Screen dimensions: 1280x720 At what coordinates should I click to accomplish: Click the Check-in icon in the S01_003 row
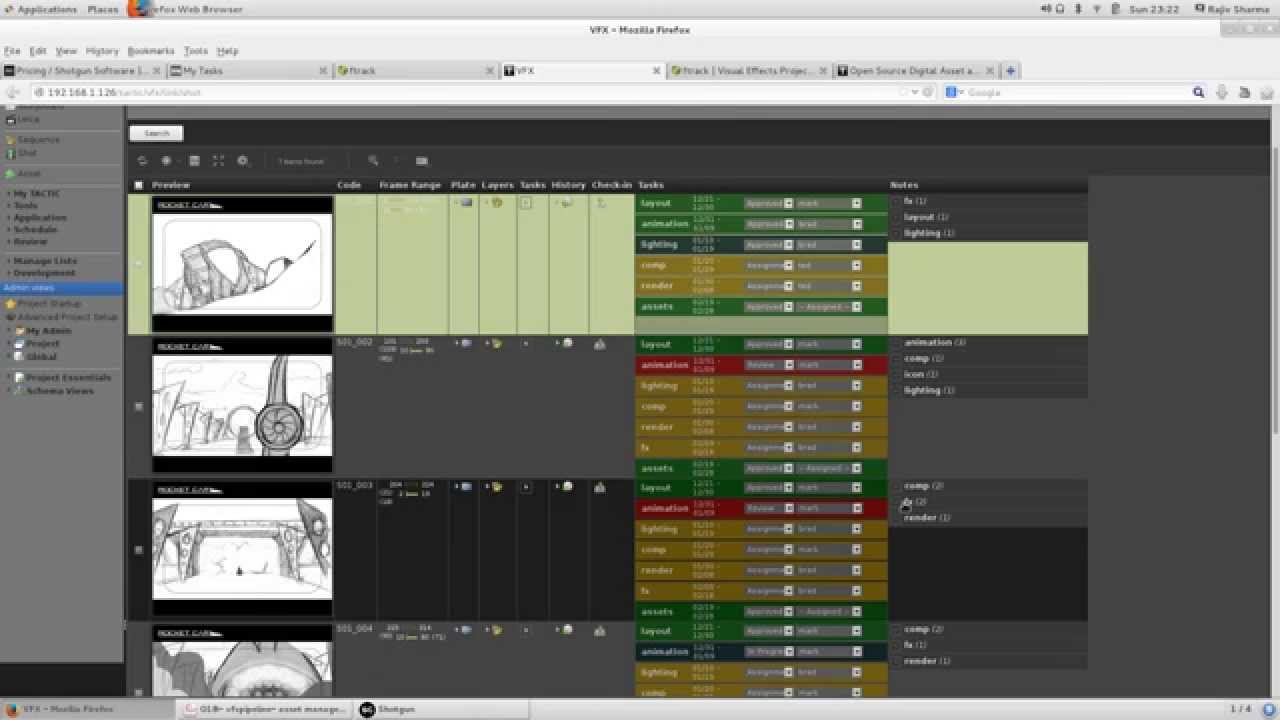click(599, 487)
